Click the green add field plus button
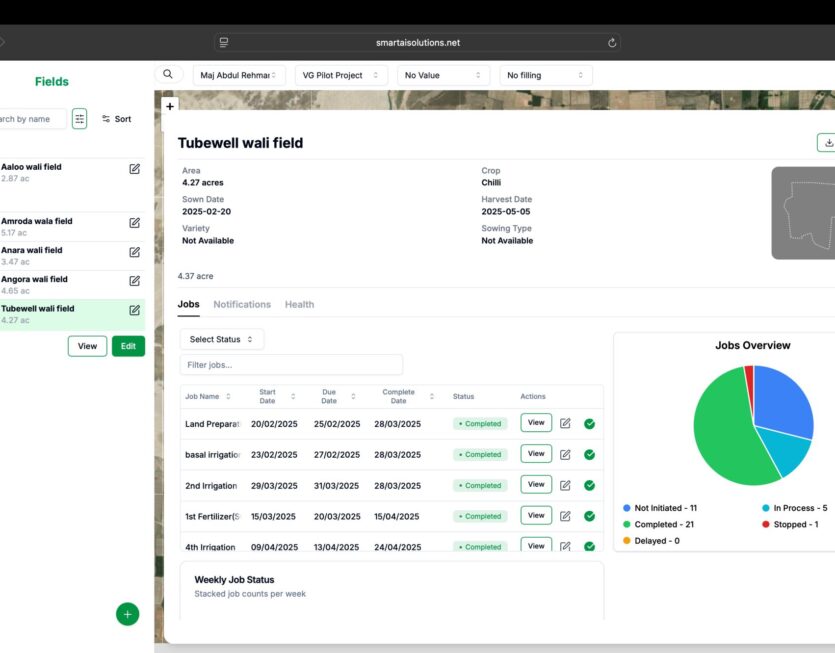Screen dimensions: 835x653 [x=127, y=614]
